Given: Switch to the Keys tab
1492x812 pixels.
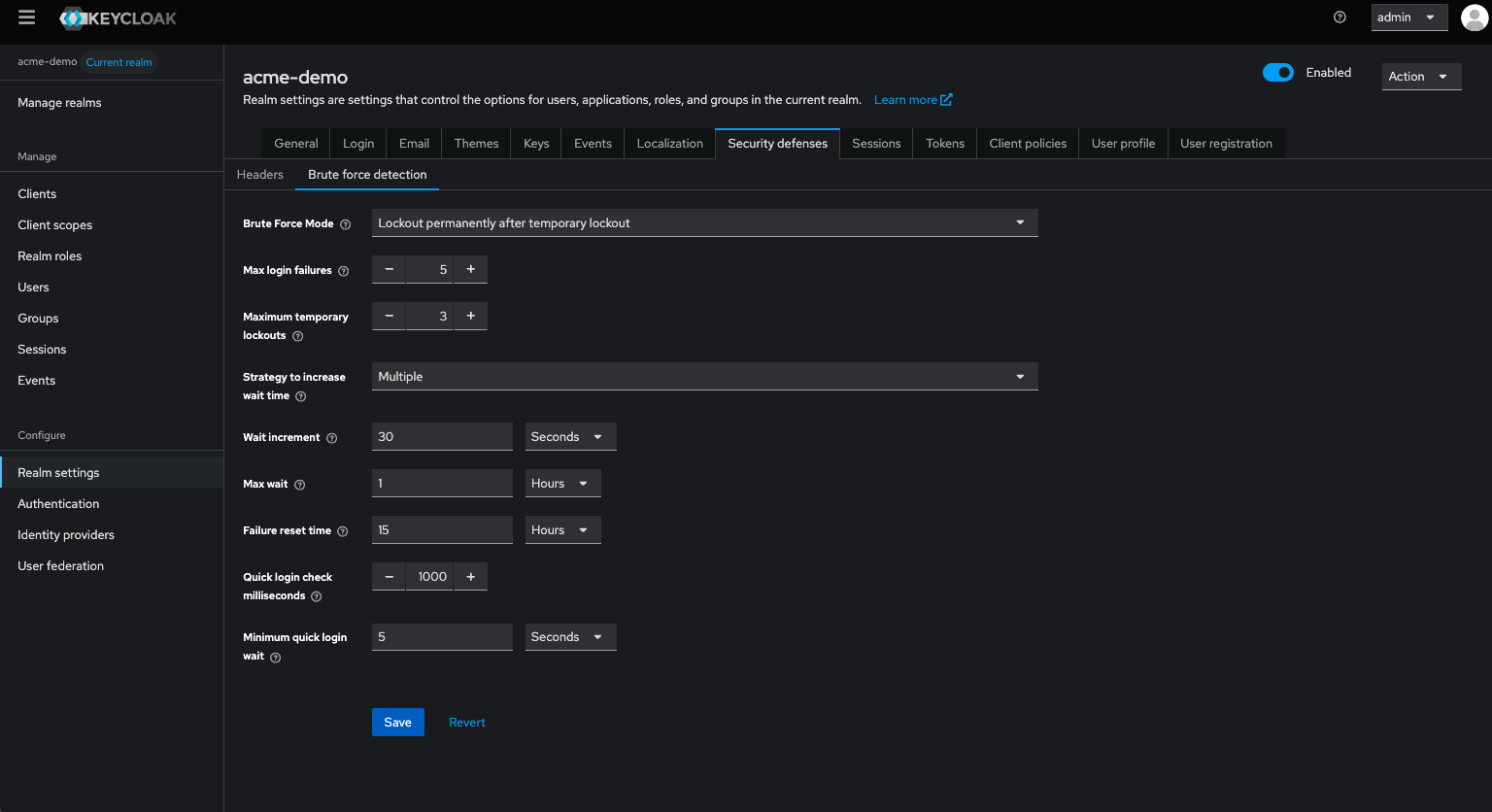Looking at the screenshot, I should pyautogui.click(x=536, y=143).
